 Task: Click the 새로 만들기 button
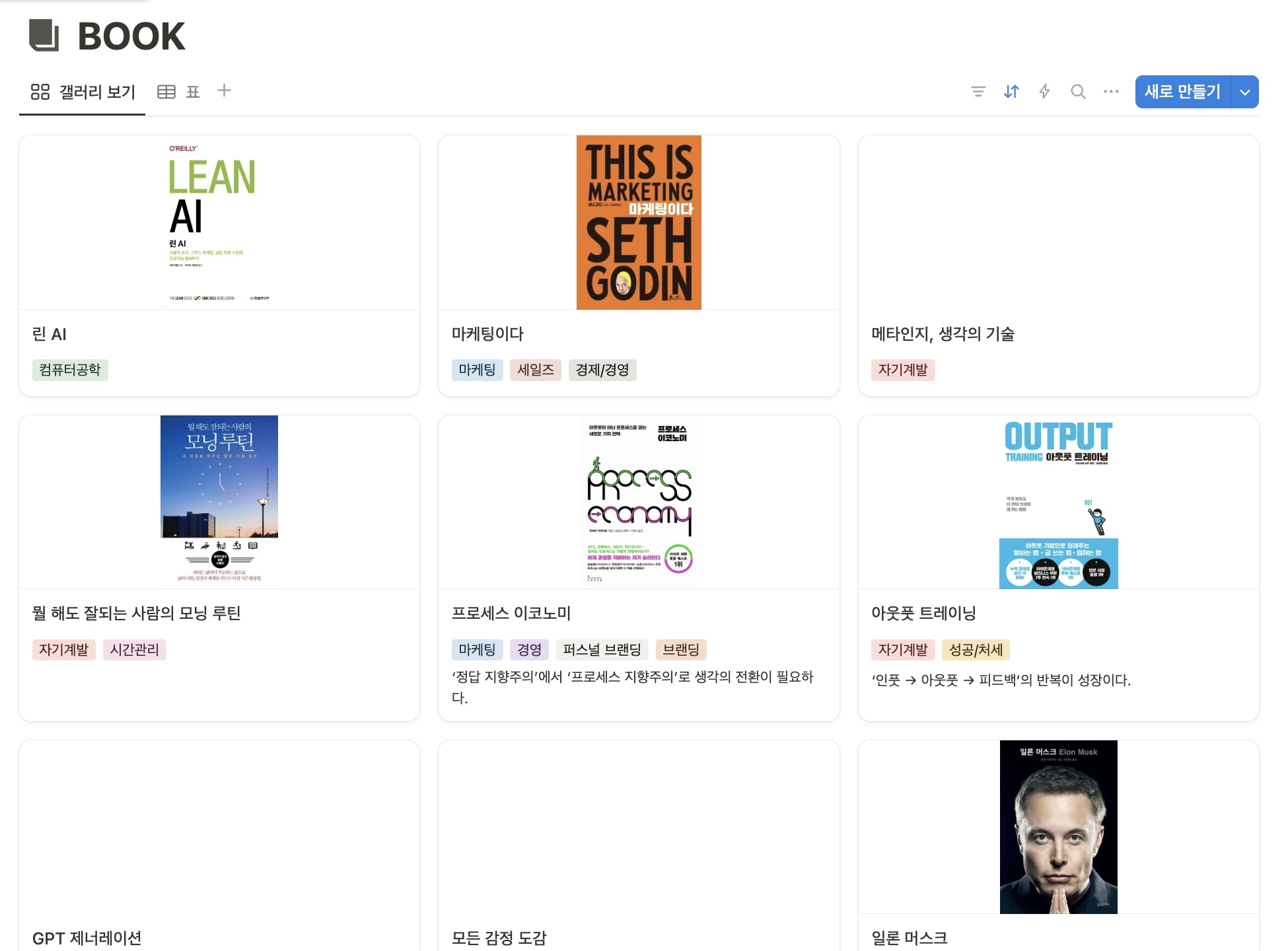[1182, 92]
